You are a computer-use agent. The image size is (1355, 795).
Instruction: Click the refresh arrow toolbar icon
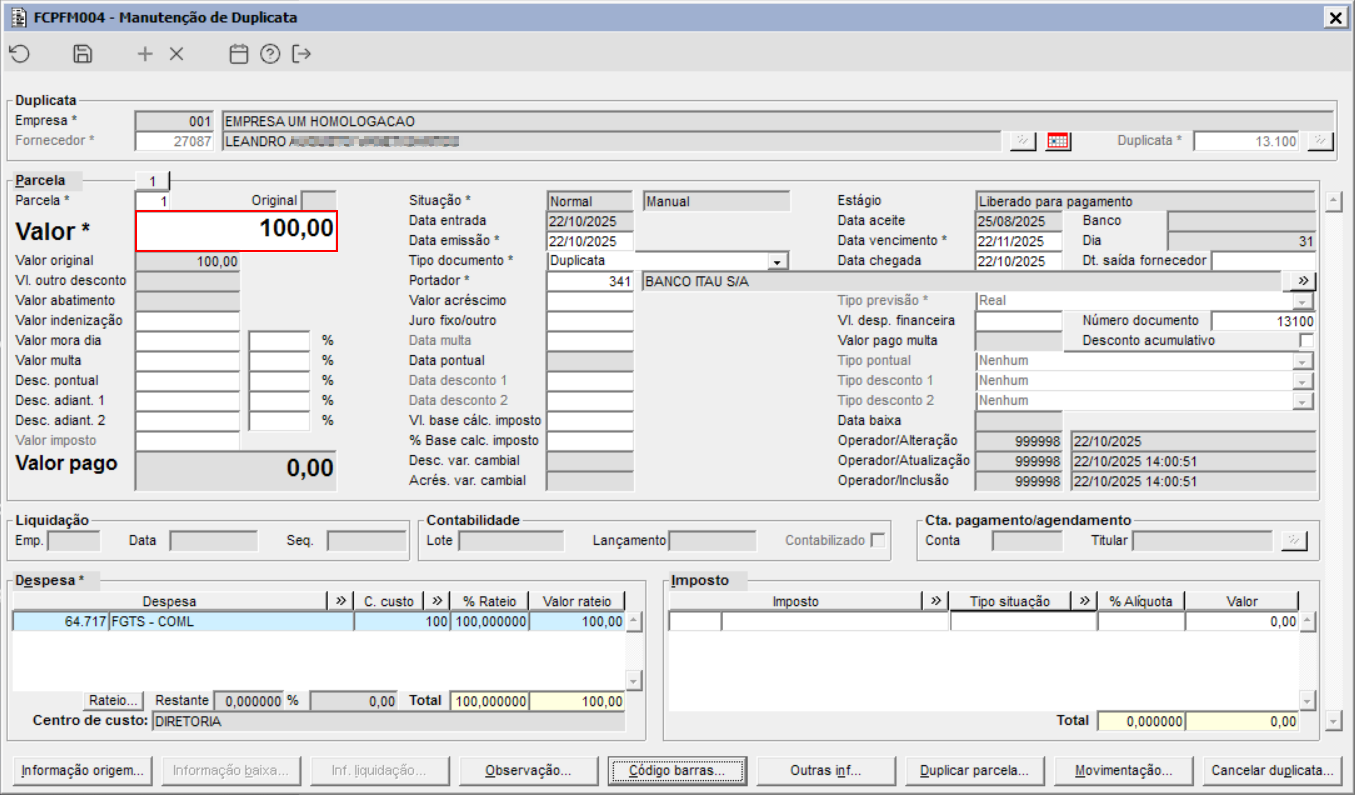(19, 54)
